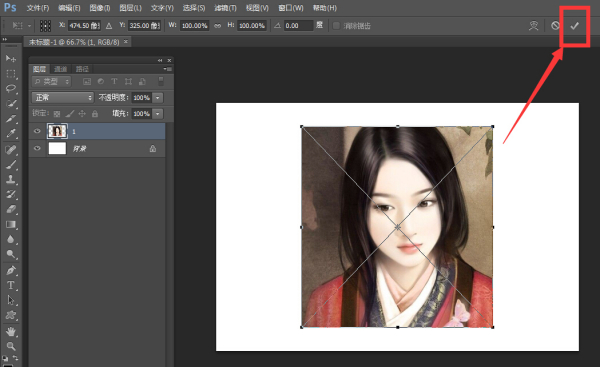The image size is (600, 367).
Task: Hide layer 1 using its eye icon
Action: point(37,131)
